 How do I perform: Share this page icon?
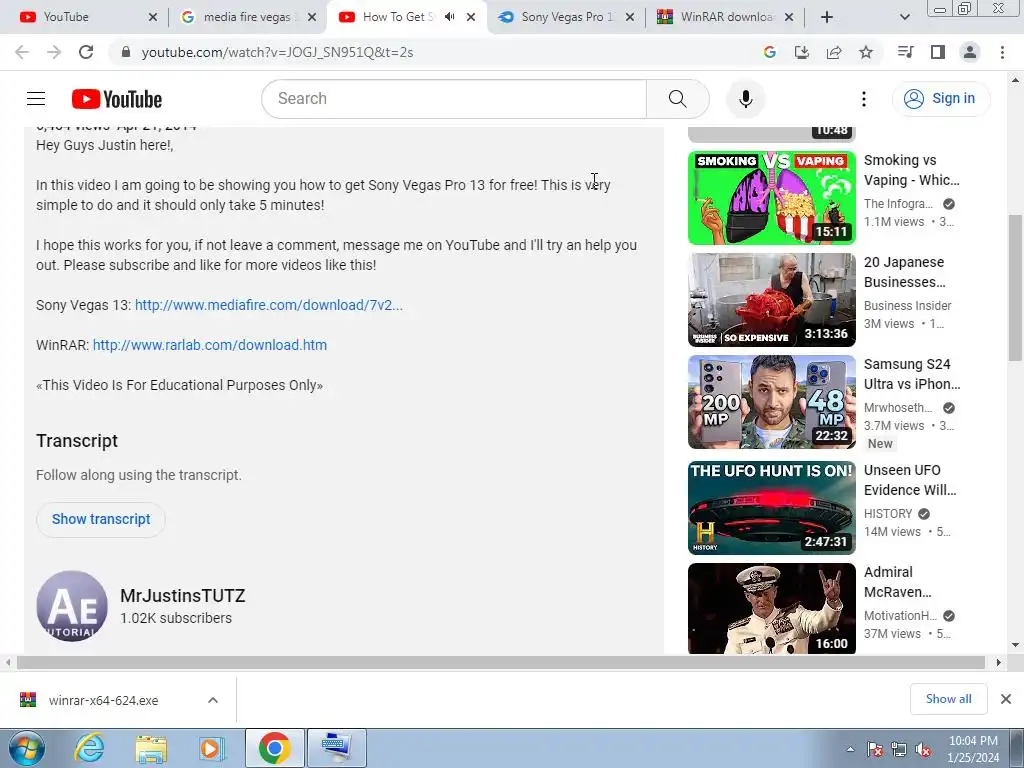click(834, 52)
